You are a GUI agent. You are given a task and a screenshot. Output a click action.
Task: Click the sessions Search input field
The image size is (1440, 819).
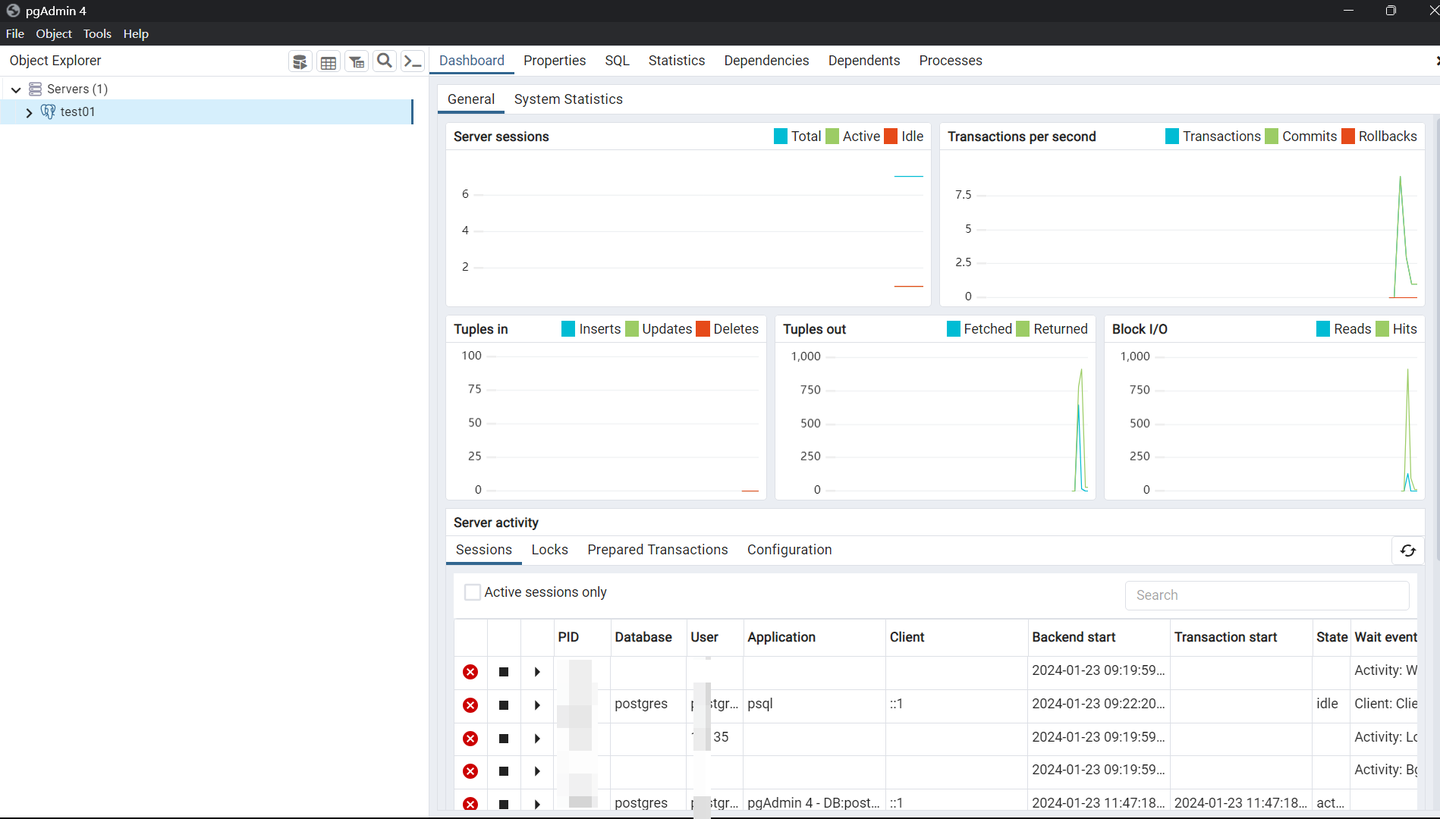tap(1267, 595)
